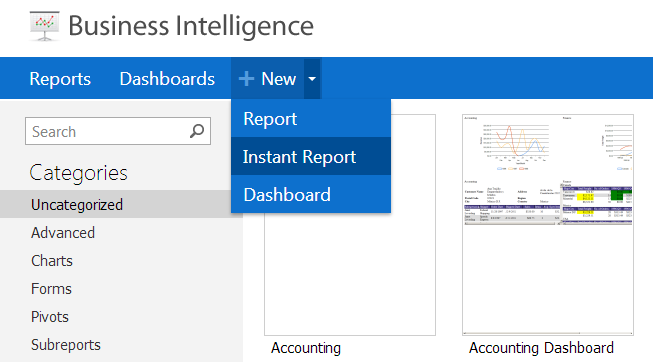Click the Categories heading
The height and width of the screenshot is (362, 653).
[78, 173]
